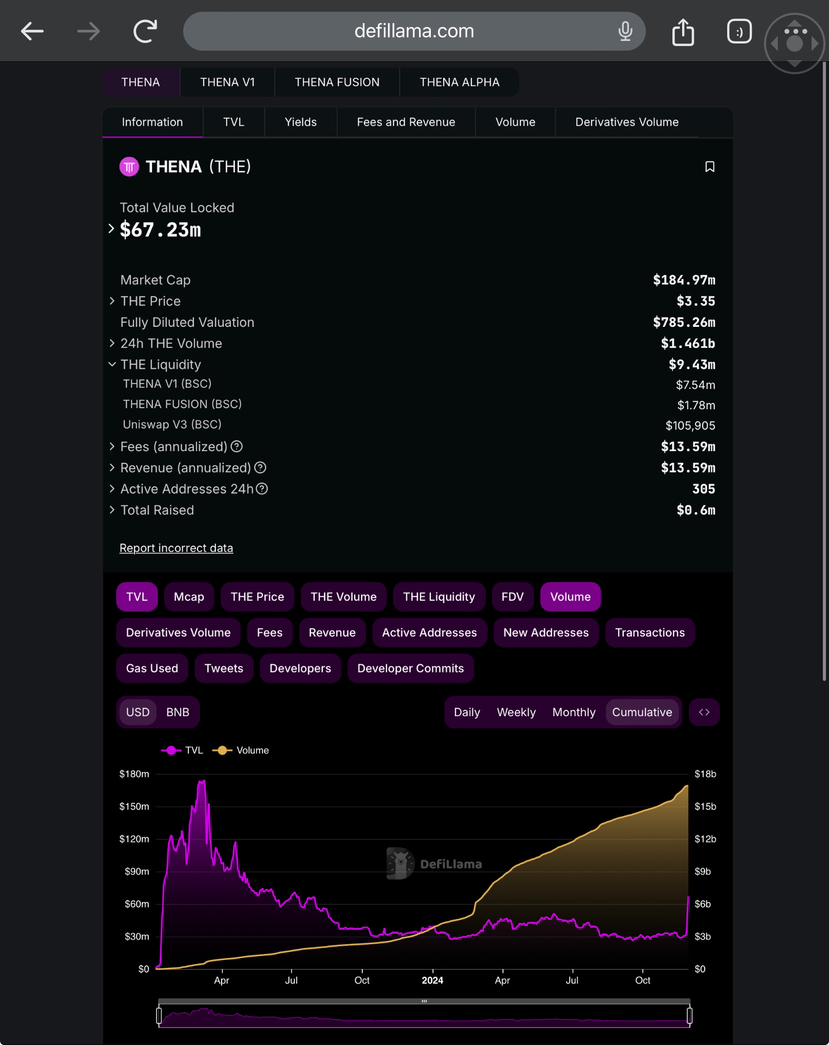The height and width of the screenshot is (1045, 829).
Task: Open the Volume section tab
Action: click(x=516, y=123)
